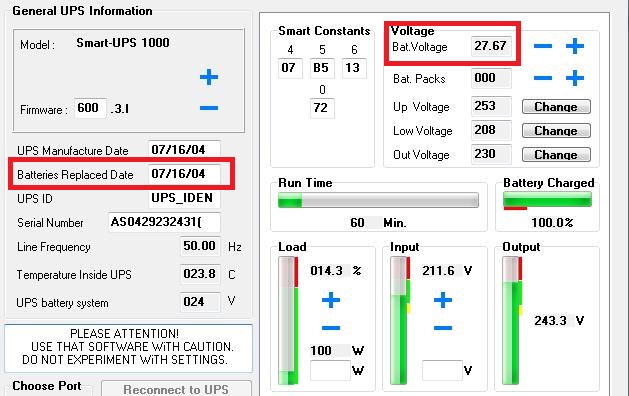Click the plus icon in the Load panel
The height and width of the screenshot is (396, 629).
[331, 300]
